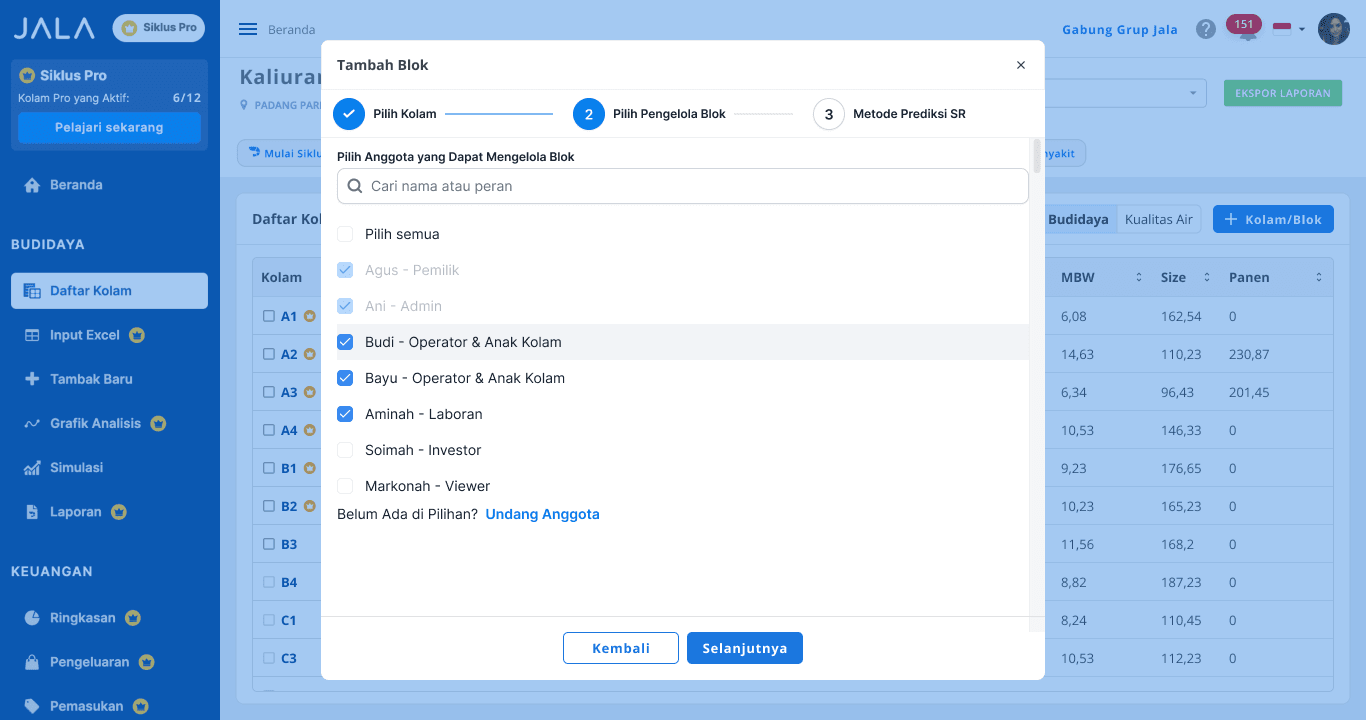Screen dimensions: 1366x720
Task: Click the Kembali button
Action: 621,648
